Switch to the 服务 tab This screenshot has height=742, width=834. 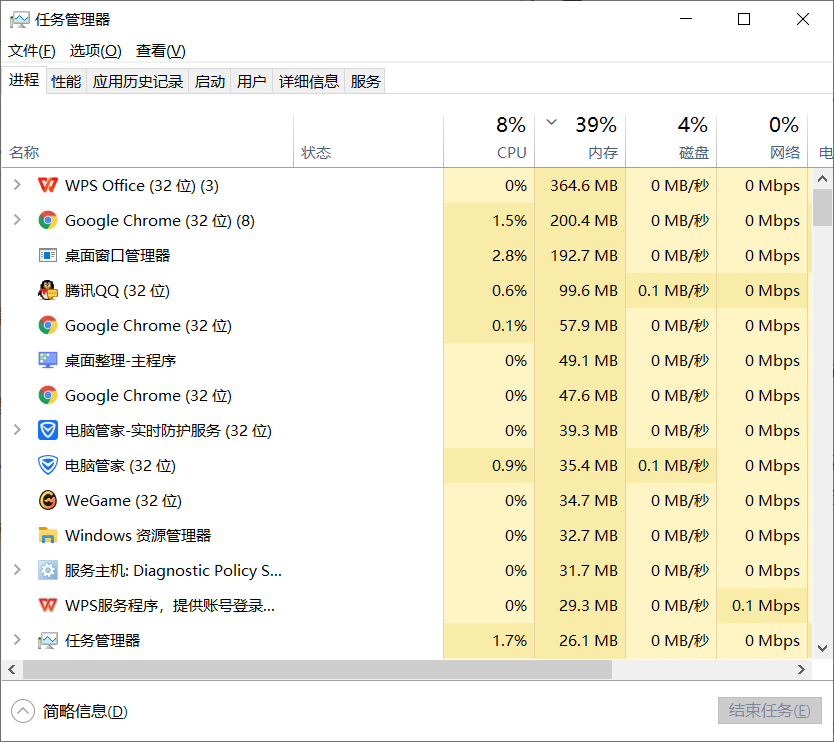(x=365, y=81)
